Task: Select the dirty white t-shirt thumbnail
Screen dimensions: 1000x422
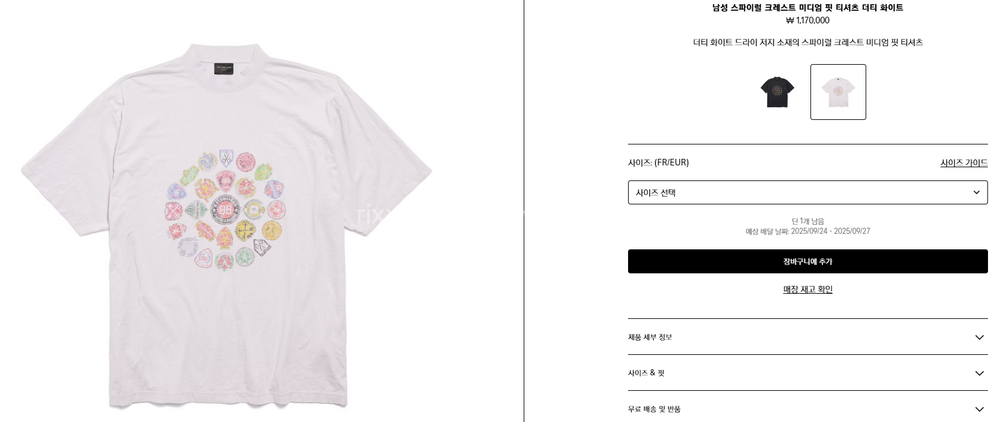Action: pos(838,92)
